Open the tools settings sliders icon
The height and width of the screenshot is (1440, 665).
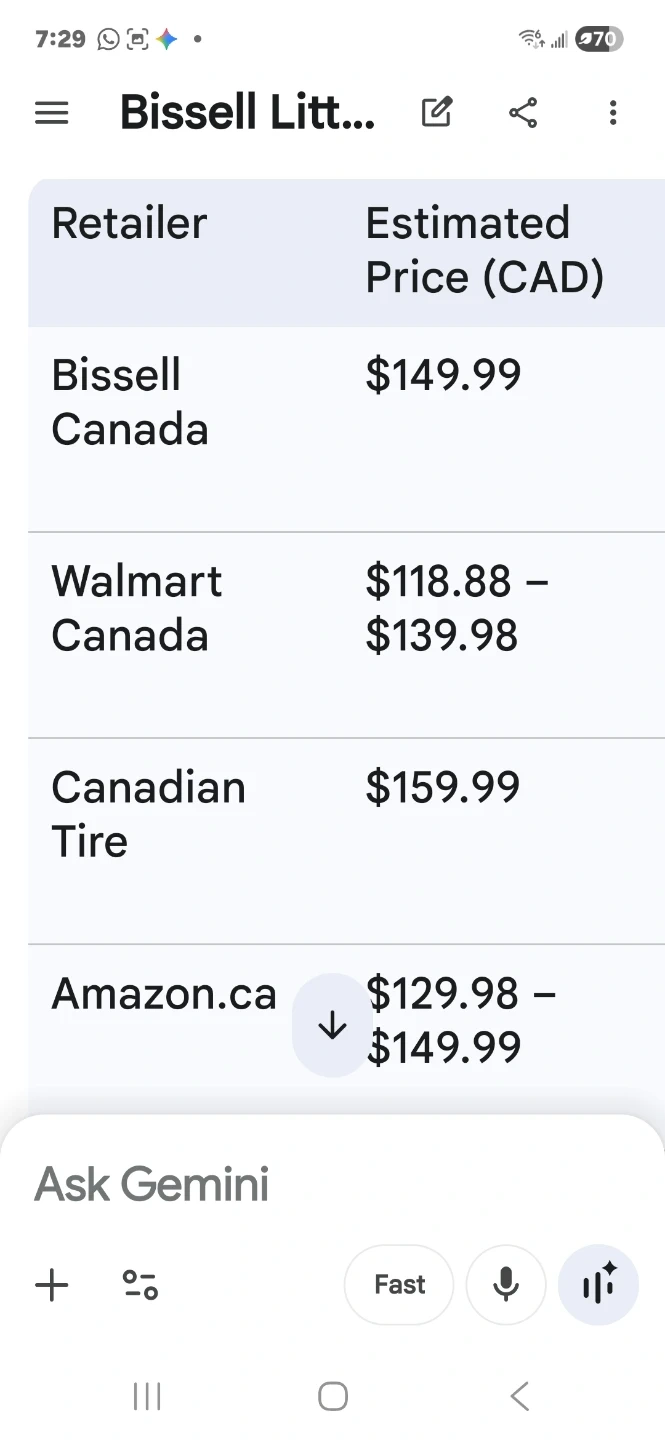140,1285
